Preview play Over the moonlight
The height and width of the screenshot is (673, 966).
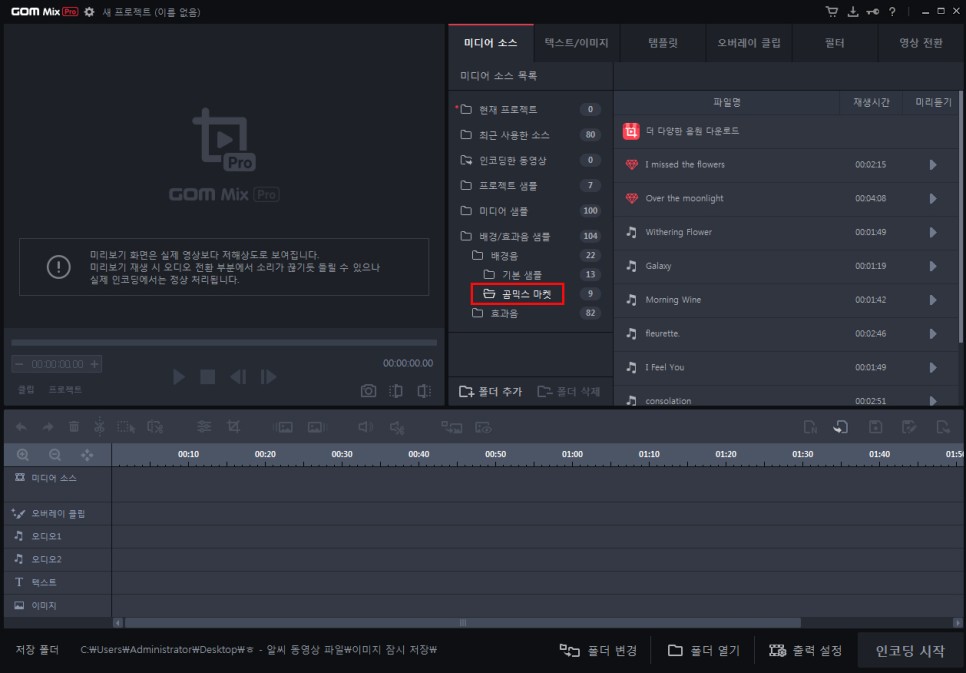point(933,198)
